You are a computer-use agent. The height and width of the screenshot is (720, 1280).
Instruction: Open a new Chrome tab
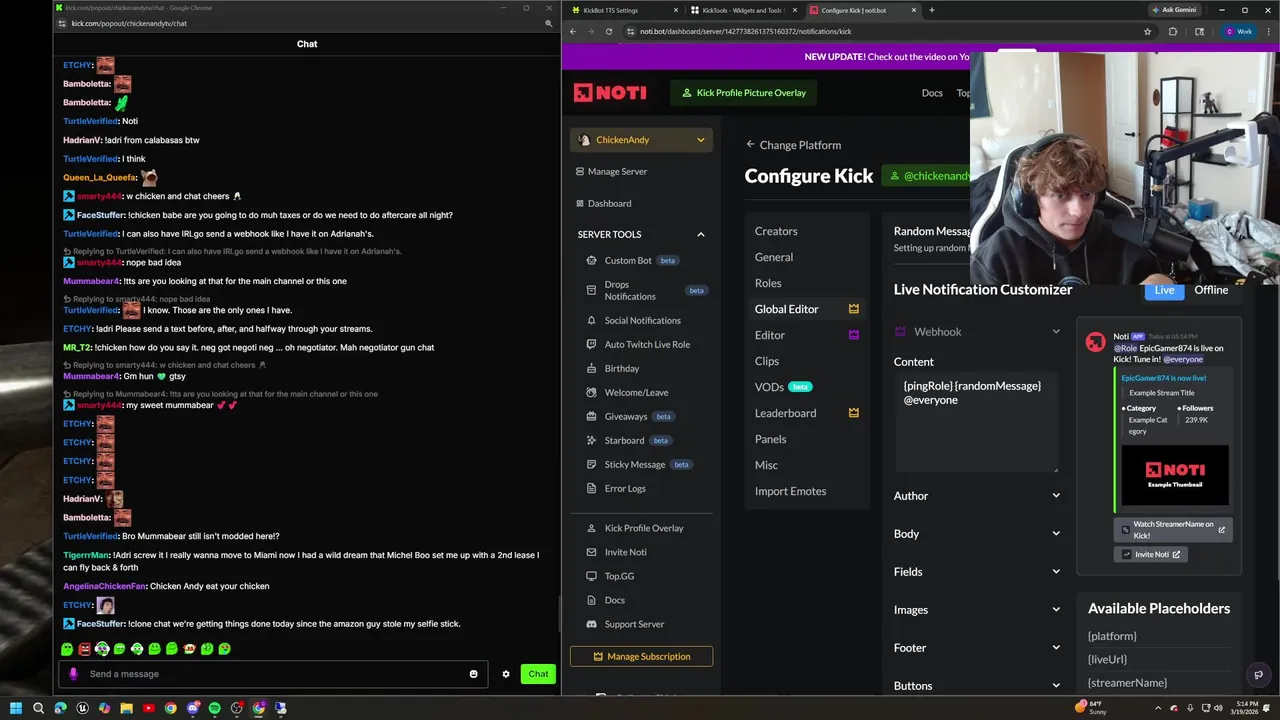[931, 10]
